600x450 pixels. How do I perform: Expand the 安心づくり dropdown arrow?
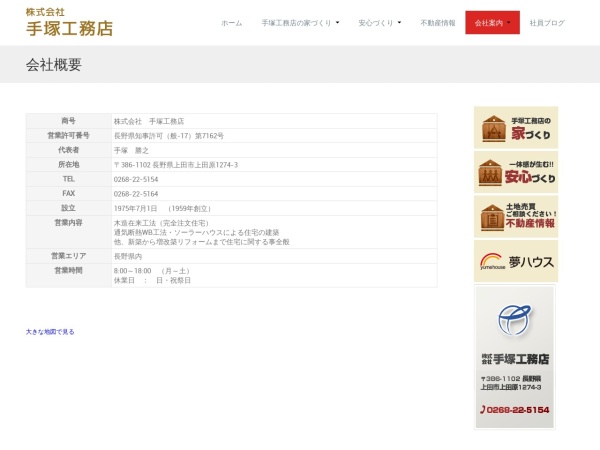pyautogui.click(x=399, y=23)
